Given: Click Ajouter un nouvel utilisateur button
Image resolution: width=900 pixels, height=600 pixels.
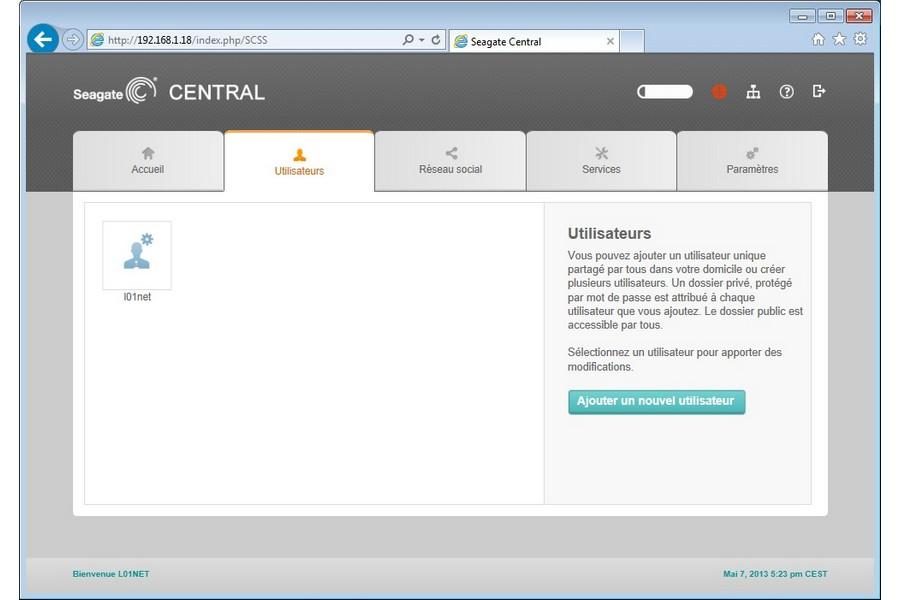Looking at the screenshot, I should tap(657, 401).
